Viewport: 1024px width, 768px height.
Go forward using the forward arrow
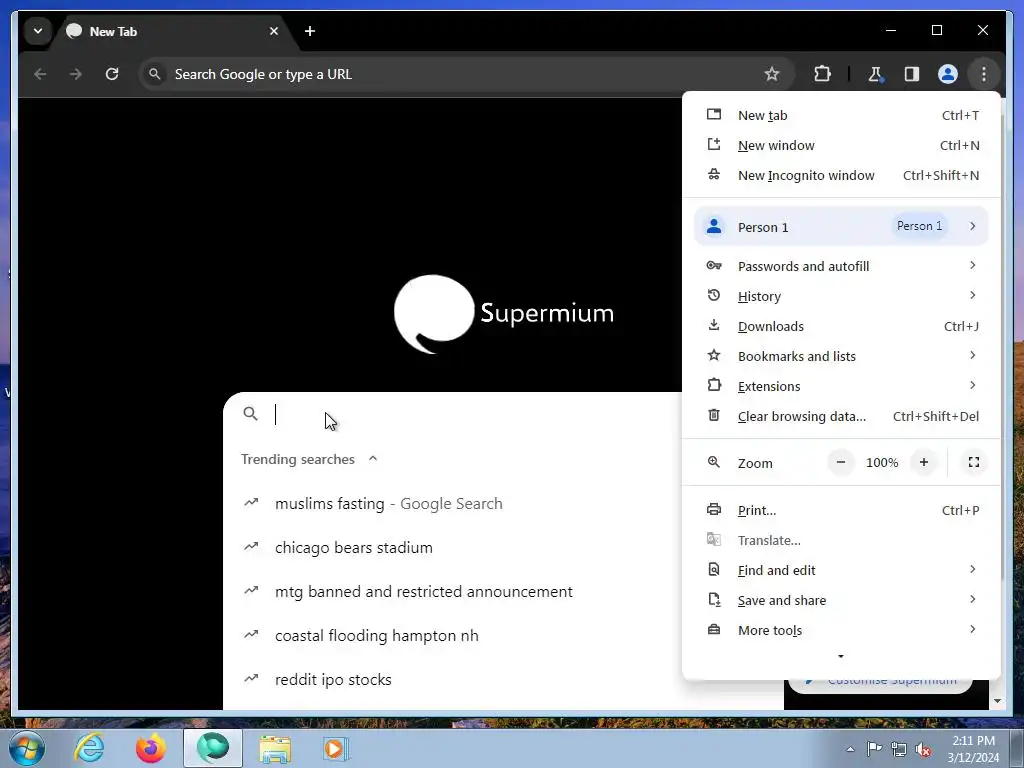click(x=76, y=74)
